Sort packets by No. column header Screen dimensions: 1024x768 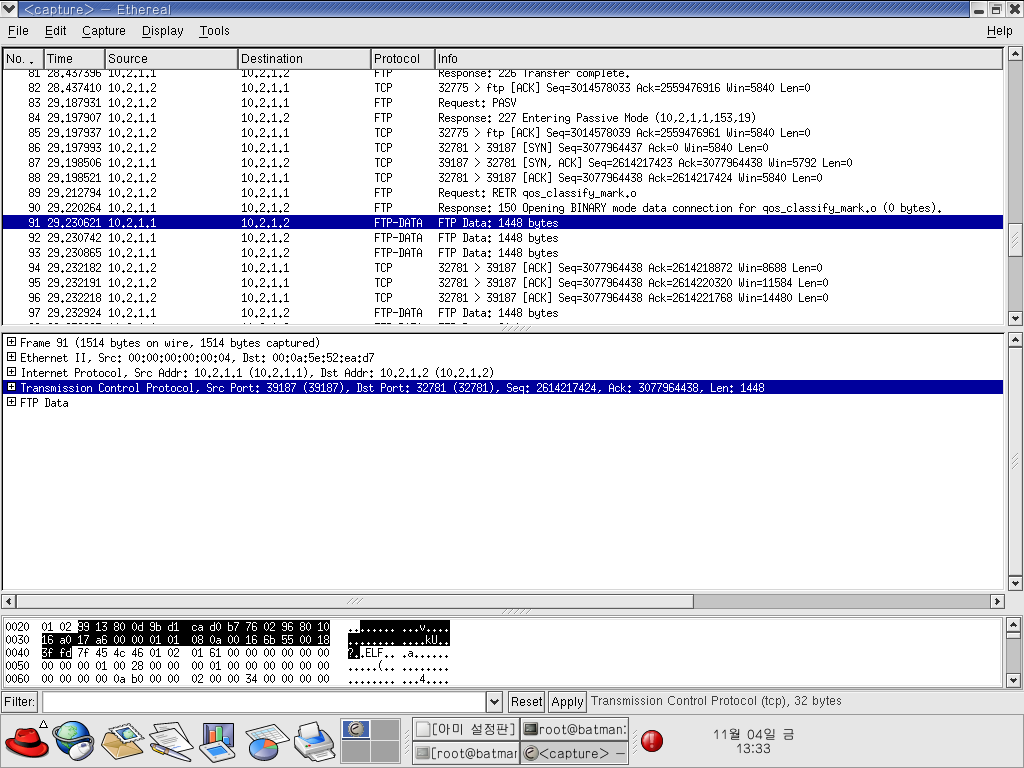pos(23,58)
